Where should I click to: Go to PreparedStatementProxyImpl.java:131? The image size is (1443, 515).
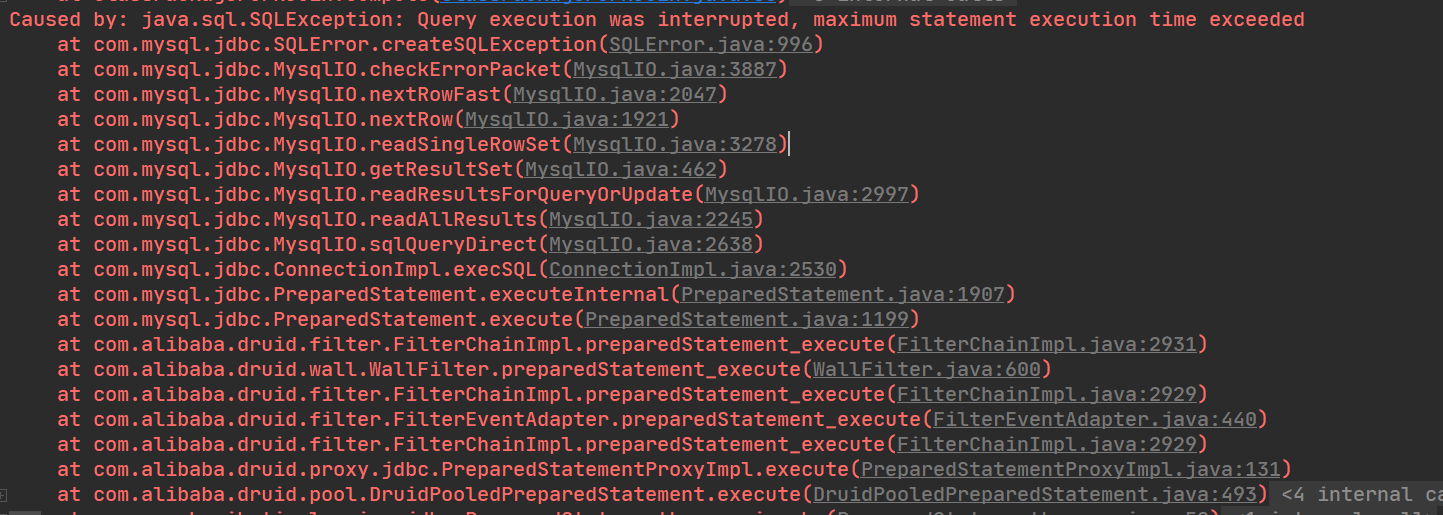point(1071,469)
